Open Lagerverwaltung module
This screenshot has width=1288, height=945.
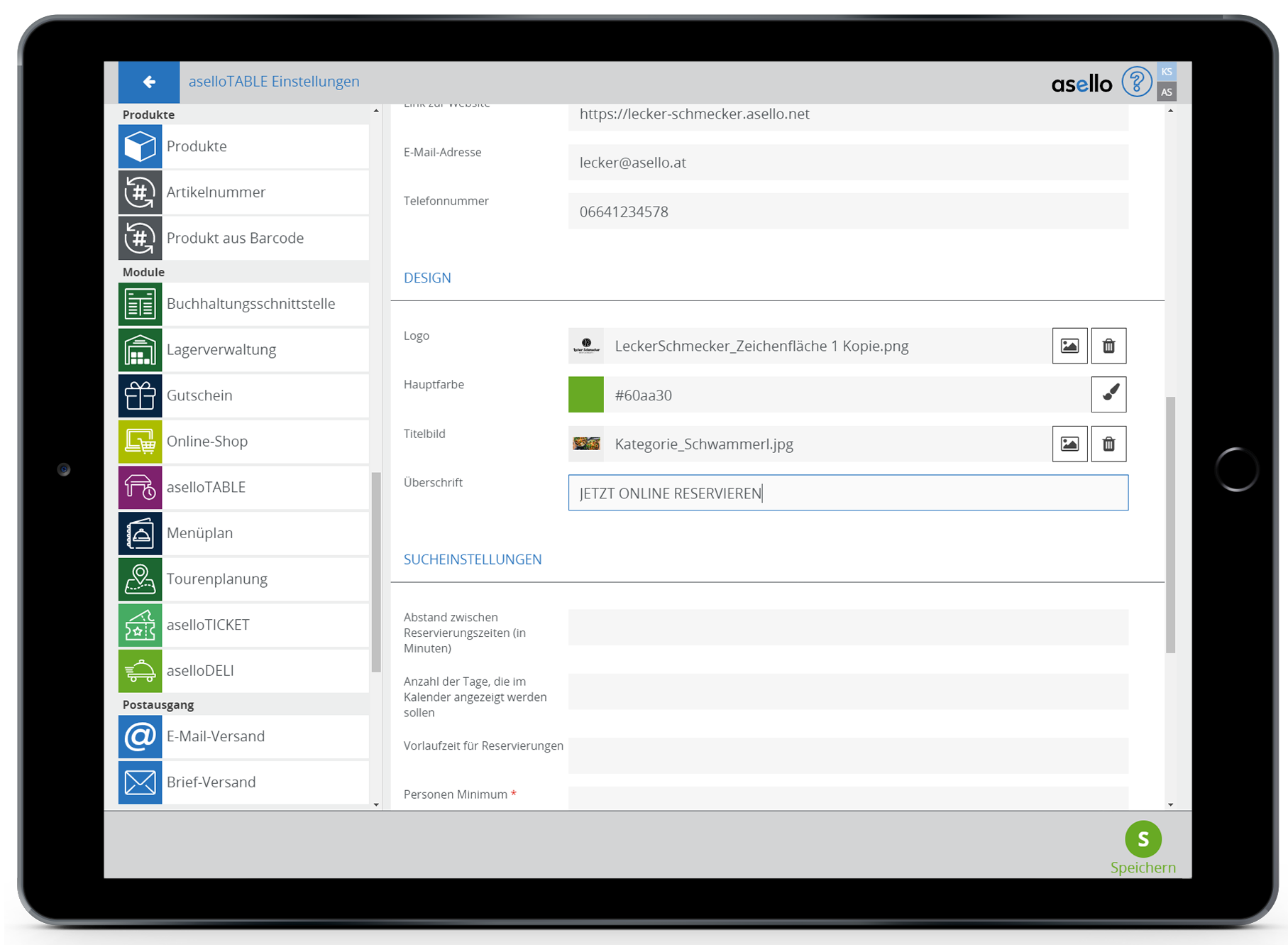(243, 350)
